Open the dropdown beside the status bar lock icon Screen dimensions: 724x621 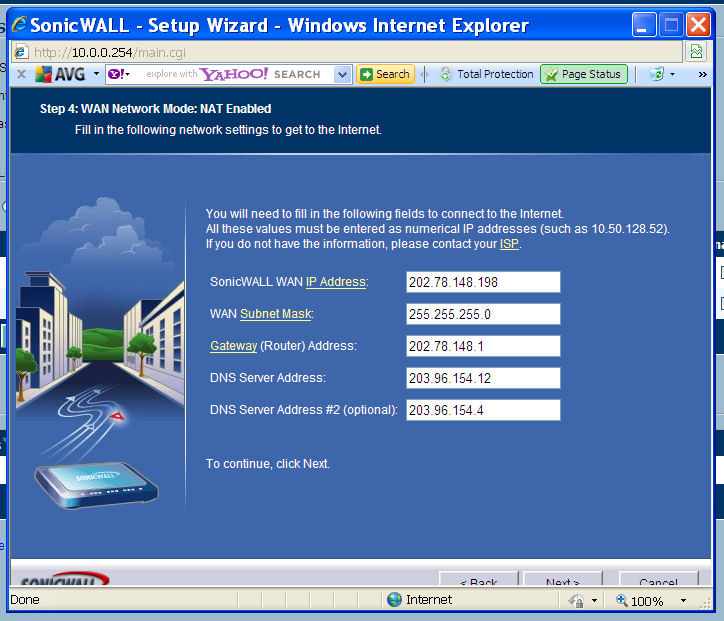point(594,601)
